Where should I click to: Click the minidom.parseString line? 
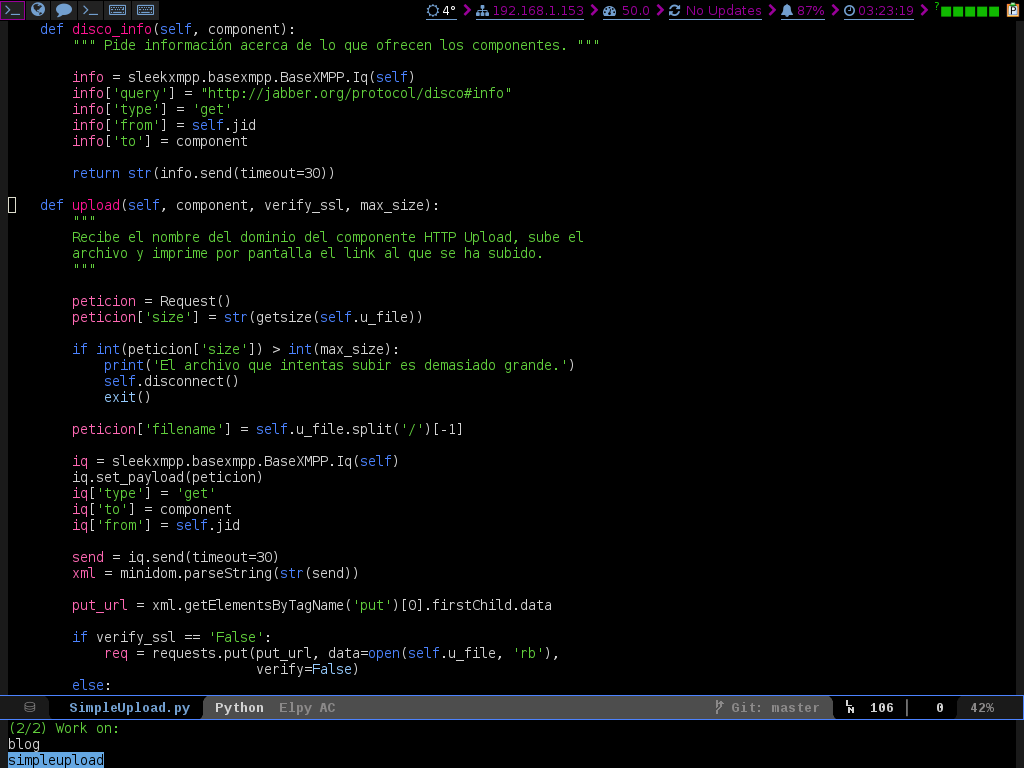[x=215, y=573]
